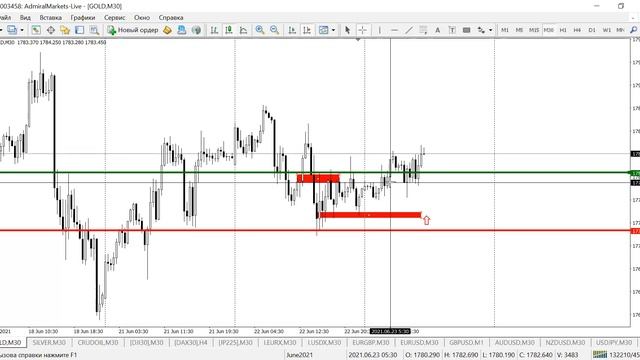Click the Новый ордер button

[x=133, y=30]
